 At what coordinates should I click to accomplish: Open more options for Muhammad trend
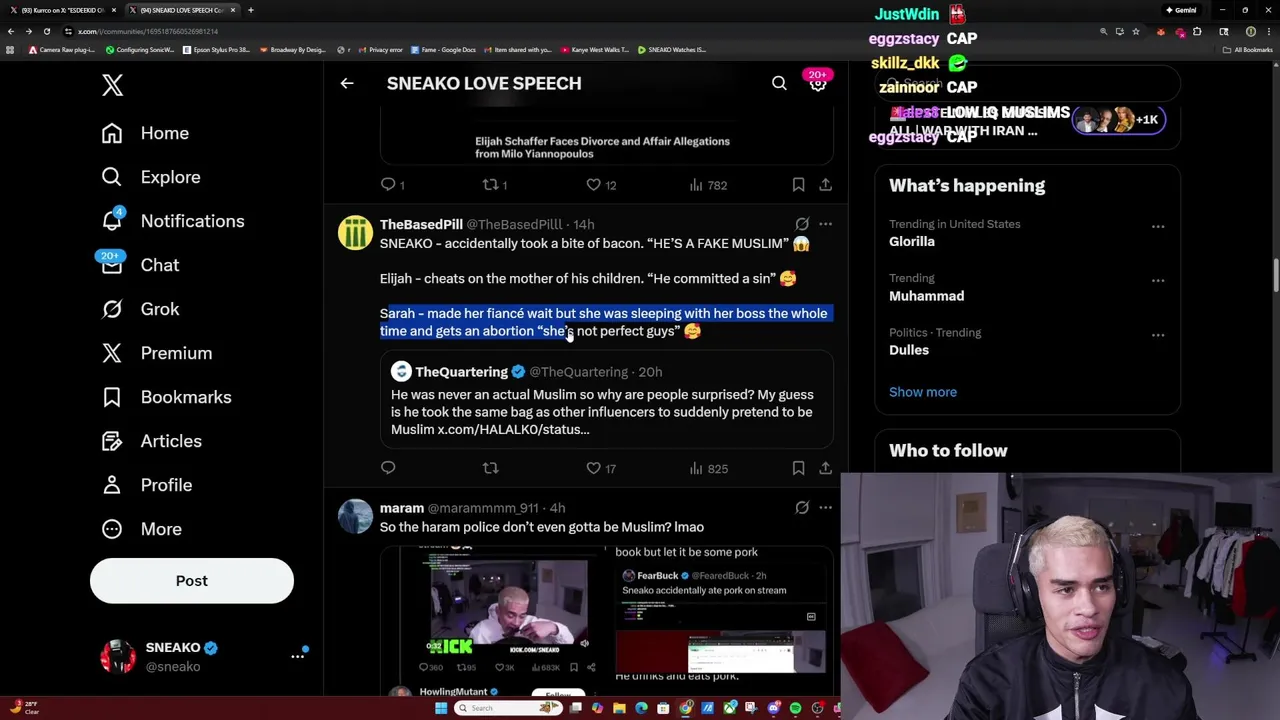click(1158, 280)
